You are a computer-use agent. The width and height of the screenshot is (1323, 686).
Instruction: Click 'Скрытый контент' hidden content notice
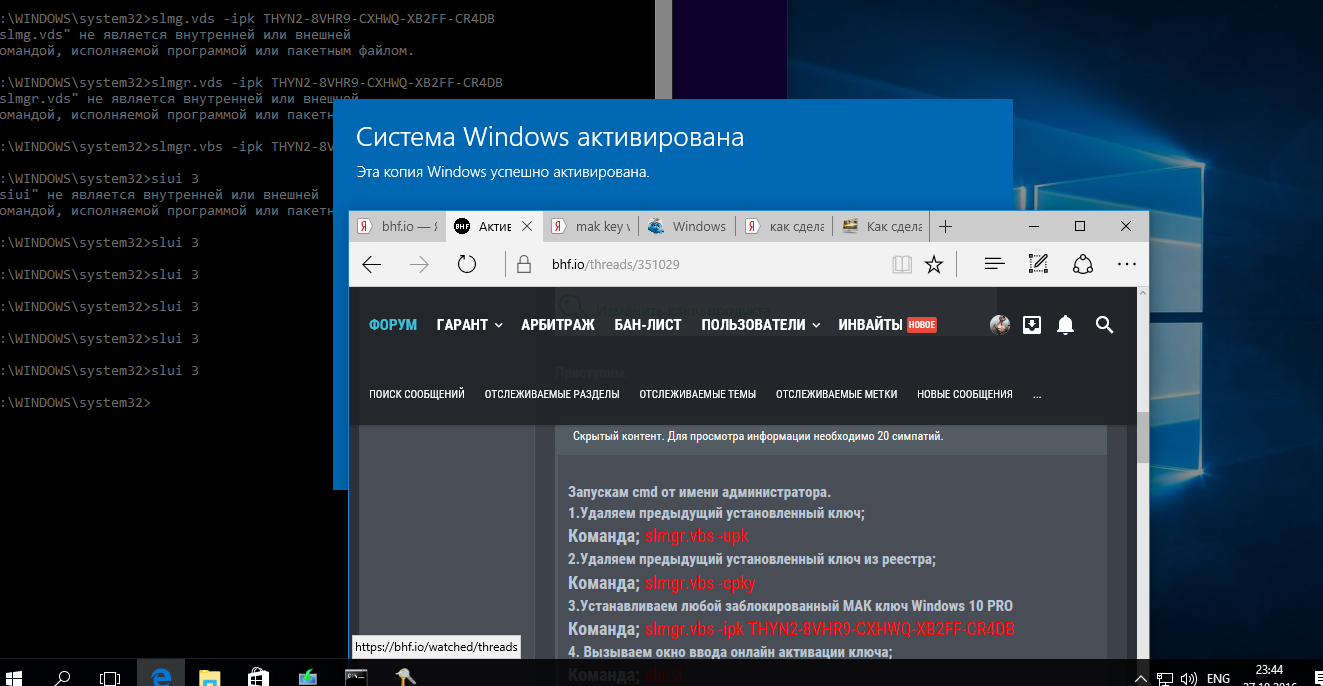(x=758, y=436)
